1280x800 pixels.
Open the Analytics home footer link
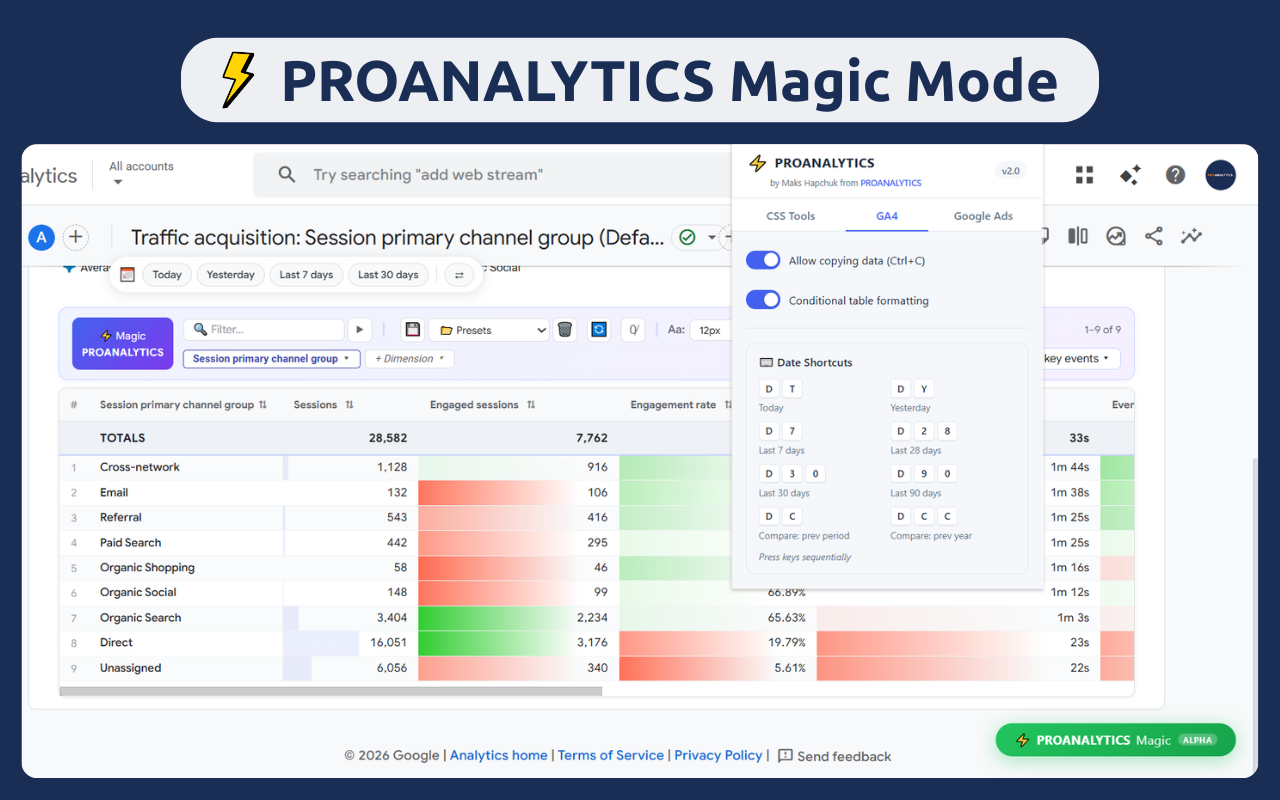coord(499,755)
